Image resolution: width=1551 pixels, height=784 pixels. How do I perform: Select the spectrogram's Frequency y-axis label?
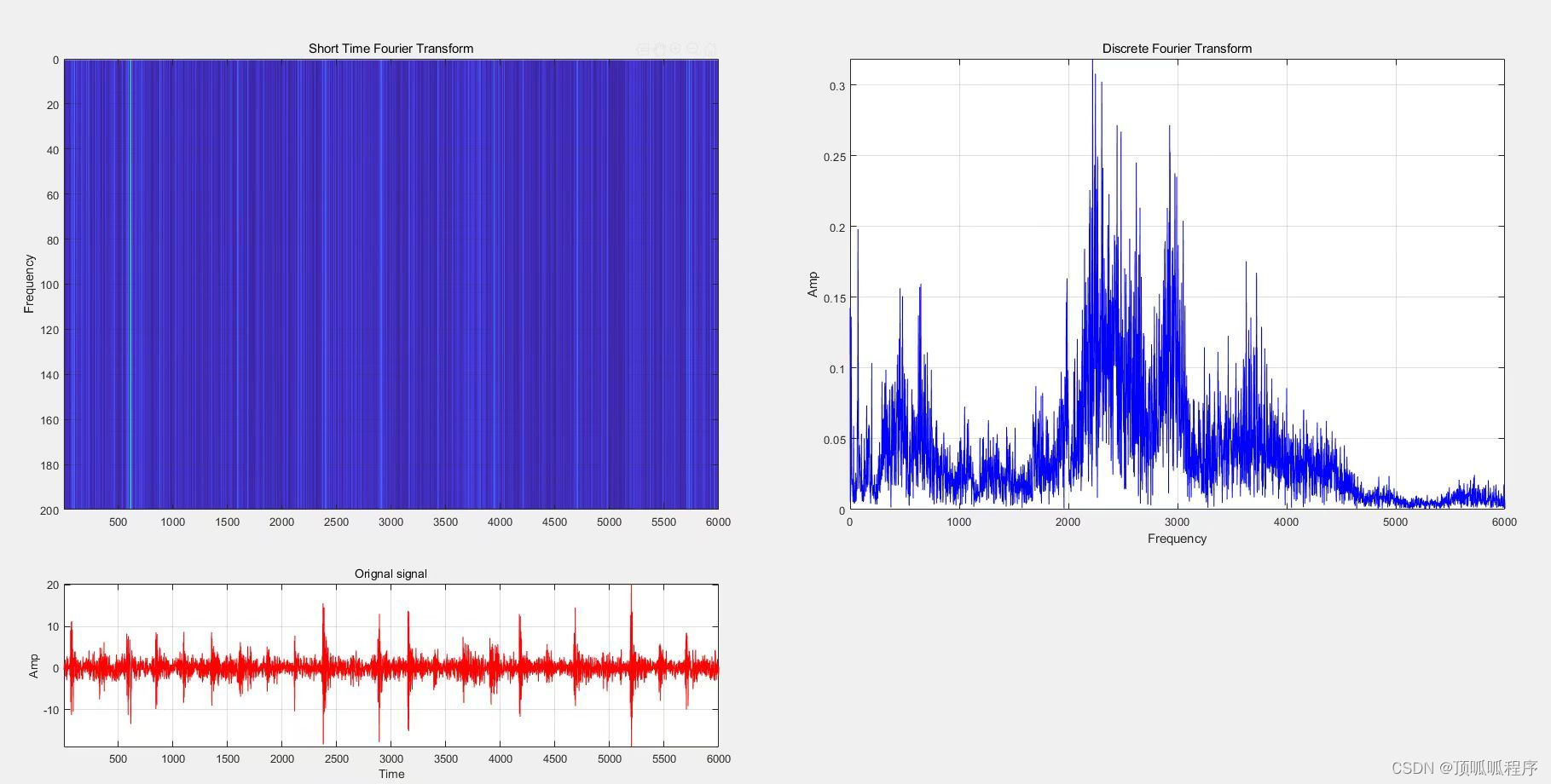(29, 284)
